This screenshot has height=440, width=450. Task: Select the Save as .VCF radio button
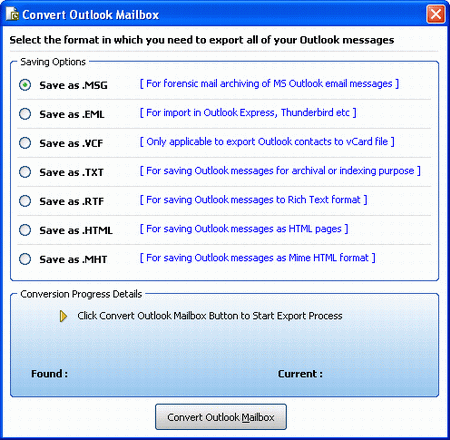[x=25, y=143]
